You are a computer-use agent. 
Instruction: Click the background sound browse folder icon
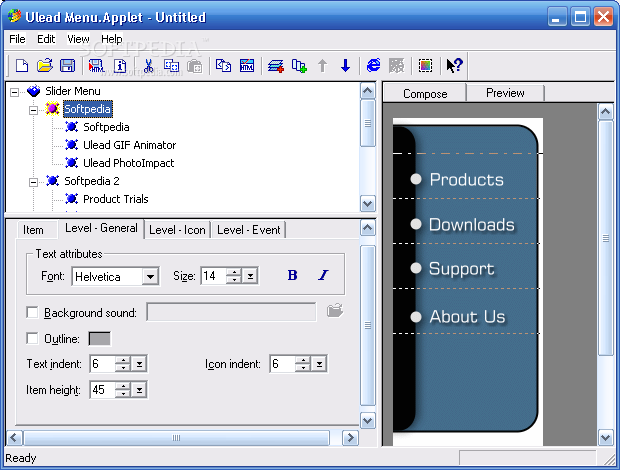(335, 311)
